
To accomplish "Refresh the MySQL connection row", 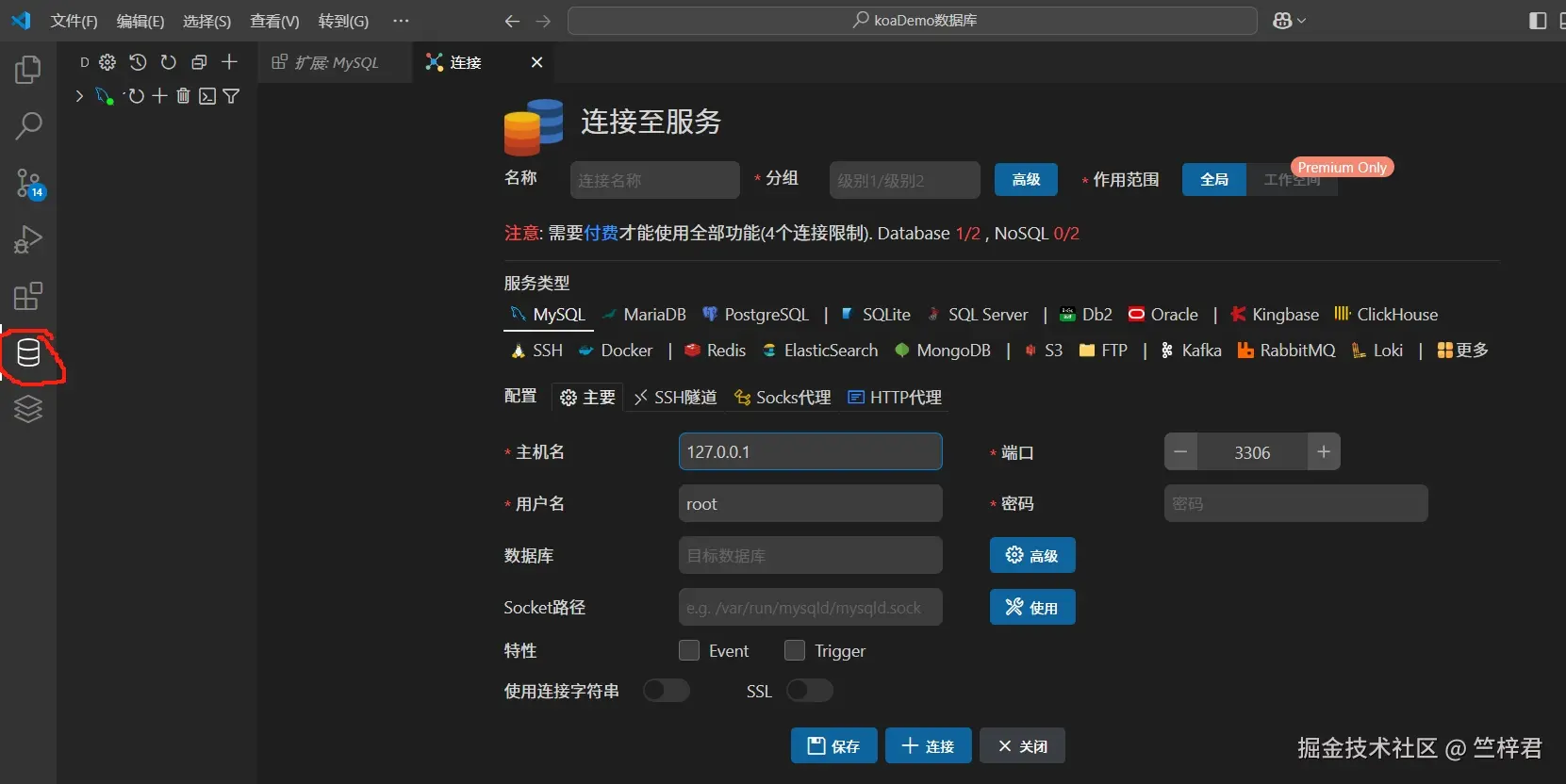I will pyautogui.click(x=135, y=96).
